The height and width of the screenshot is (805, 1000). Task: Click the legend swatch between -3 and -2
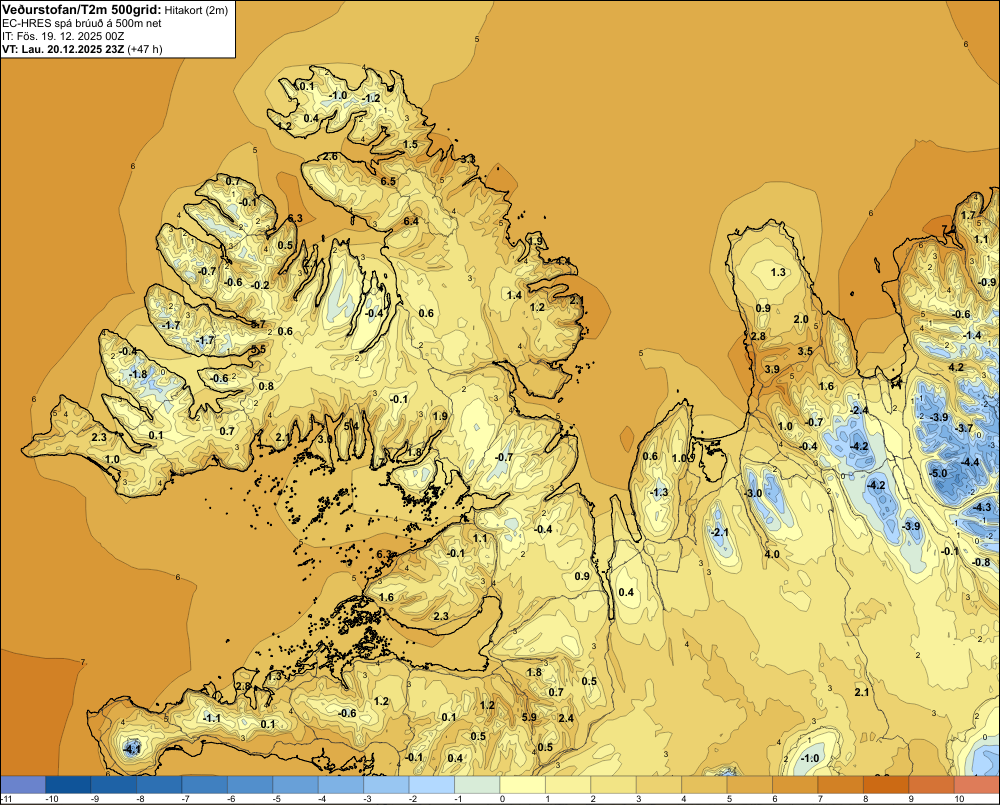click(386, 784)
